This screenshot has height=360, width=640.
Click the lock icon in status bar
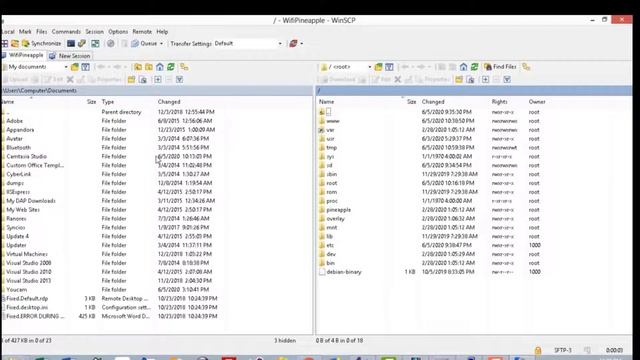pos(538,350)
